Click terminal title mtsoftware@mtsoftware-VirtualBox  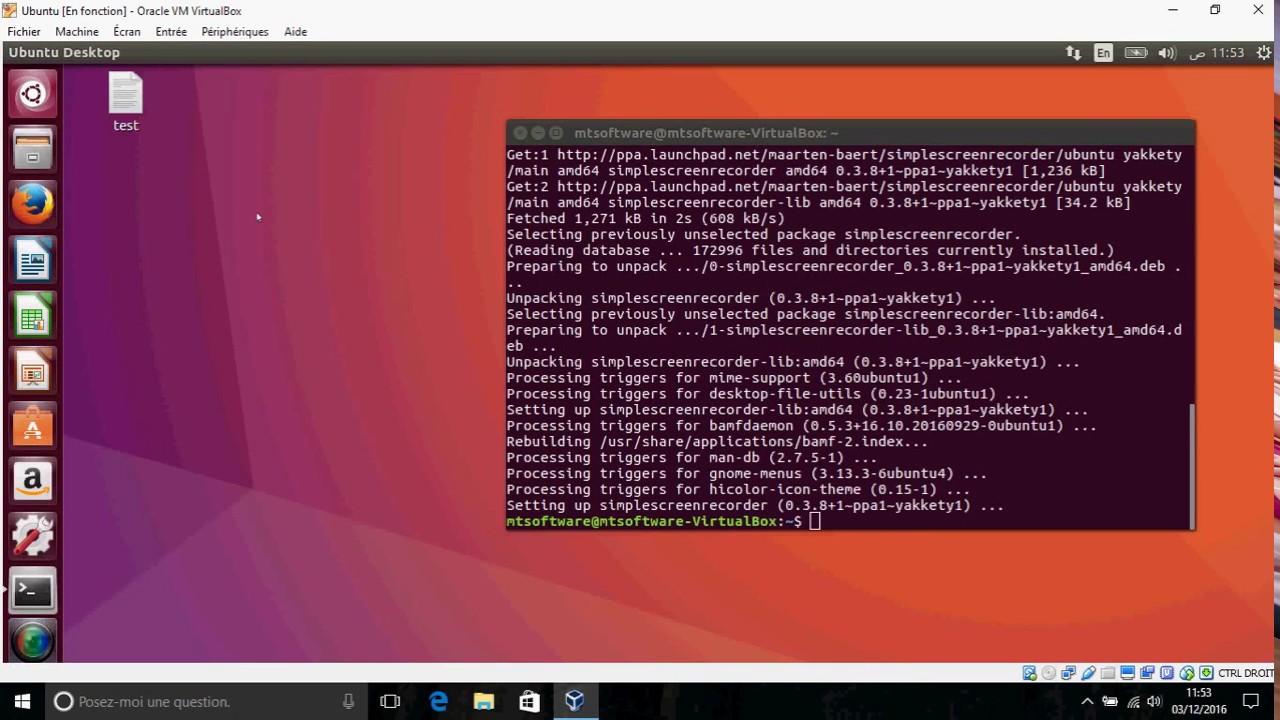click(706, 132)
